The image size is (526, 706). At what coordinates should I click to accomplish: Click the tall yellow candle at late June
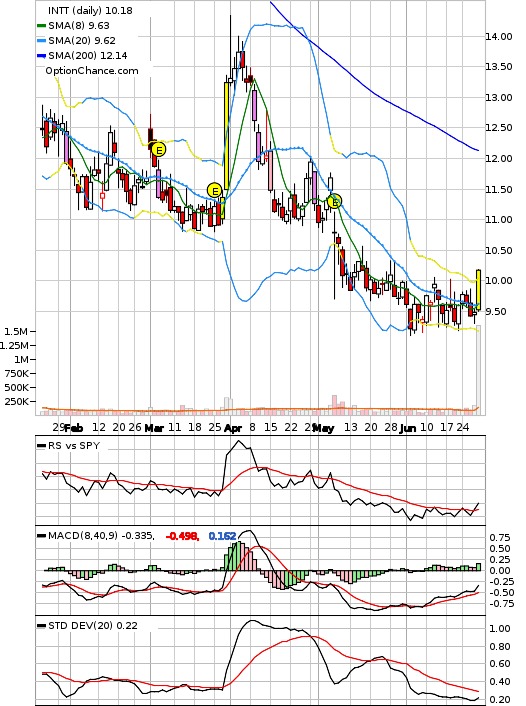point(478,290)
